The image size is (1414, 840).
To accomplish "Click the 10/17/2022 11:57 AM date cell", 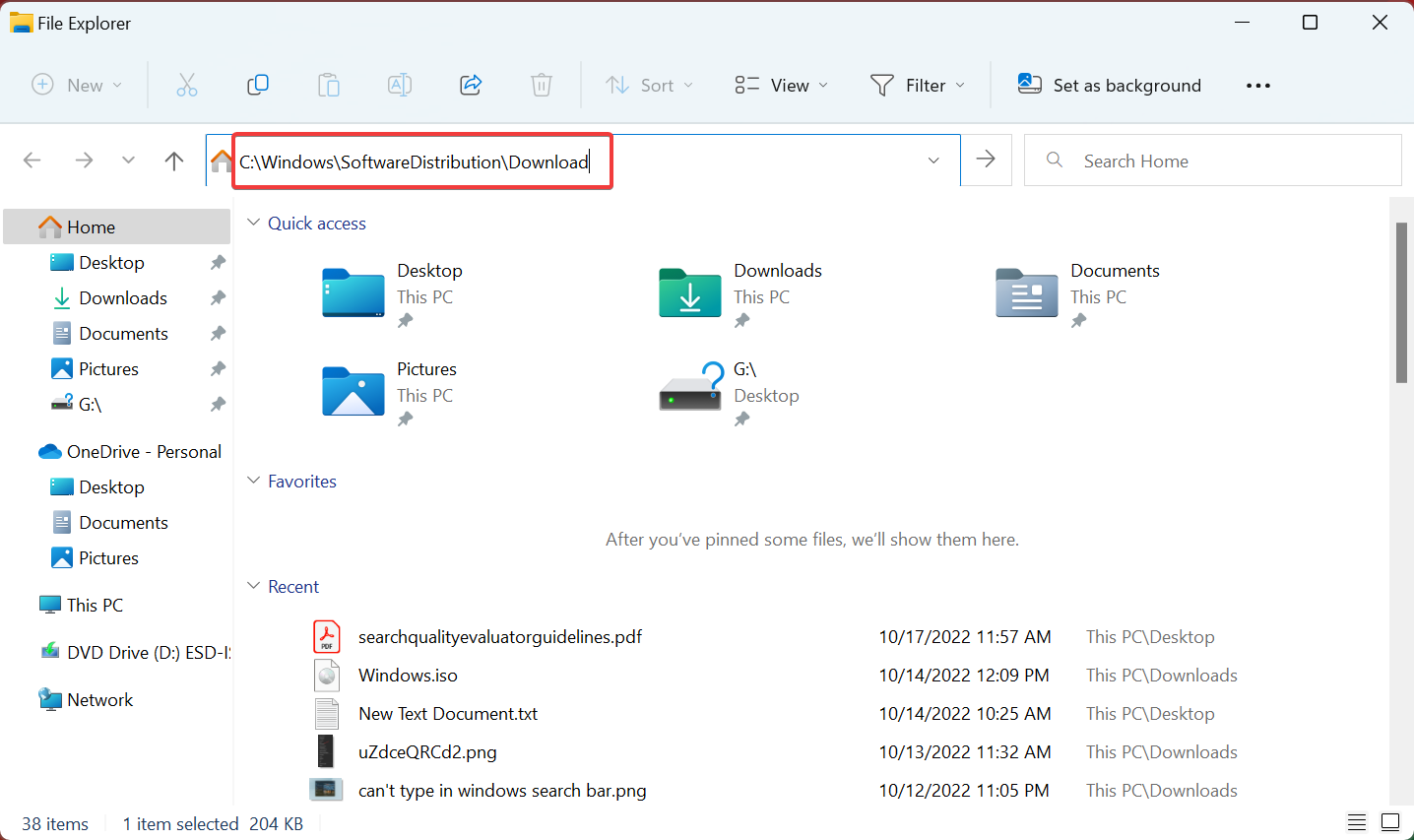I will (x=965, y=637).
